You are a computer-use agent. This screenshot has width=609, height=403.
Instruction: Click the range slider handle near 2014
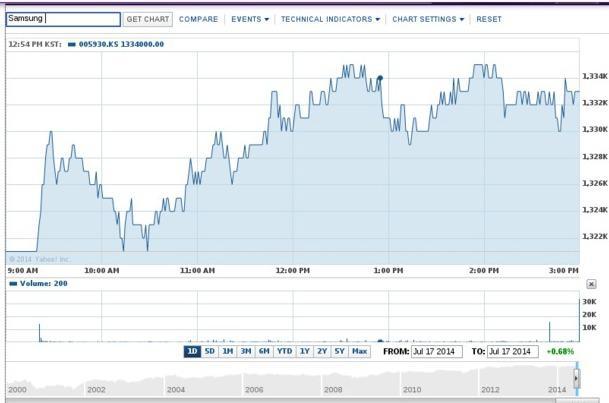click(x=577, y=378)
